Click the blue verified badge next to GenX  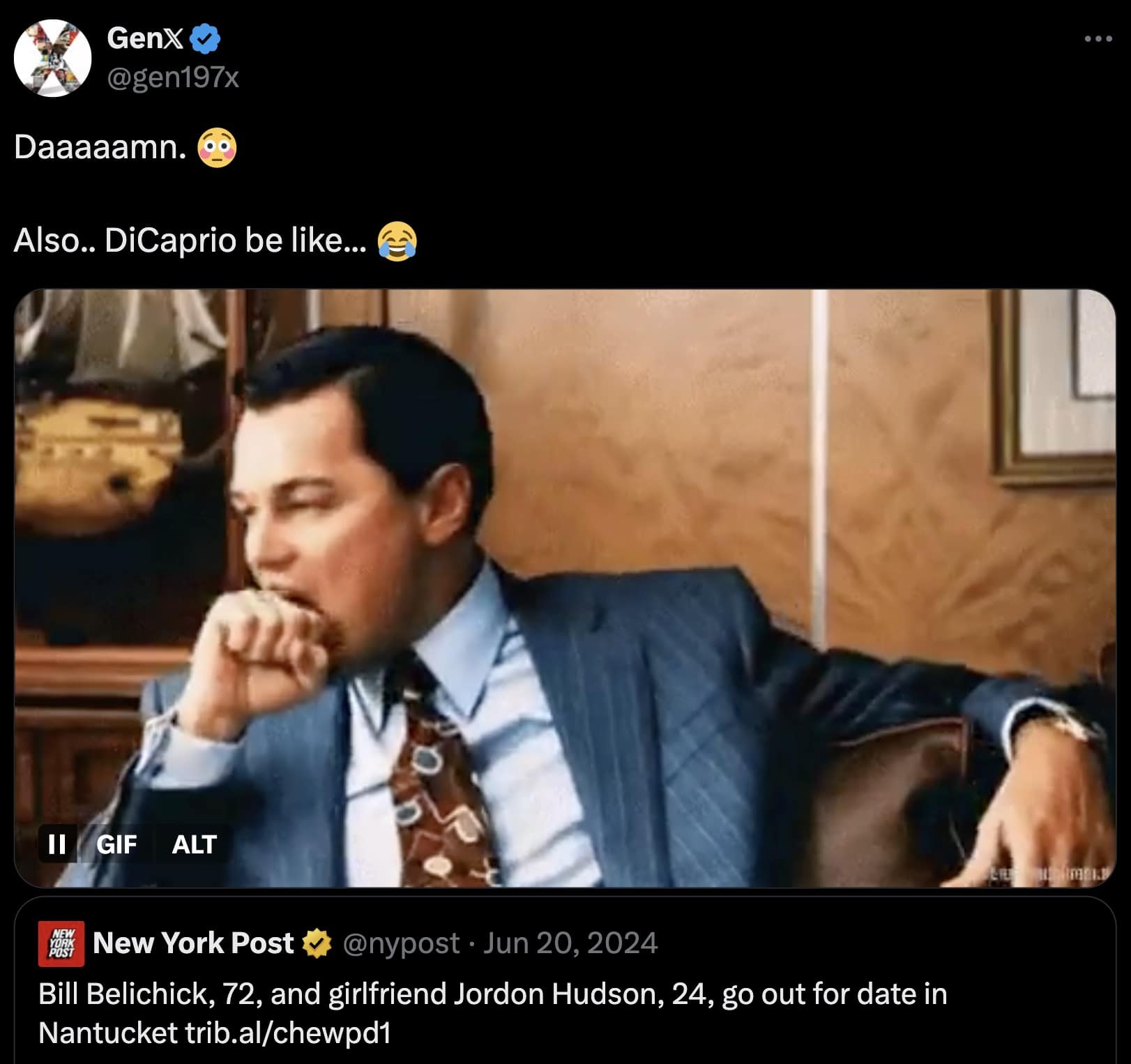click(204, 40)
